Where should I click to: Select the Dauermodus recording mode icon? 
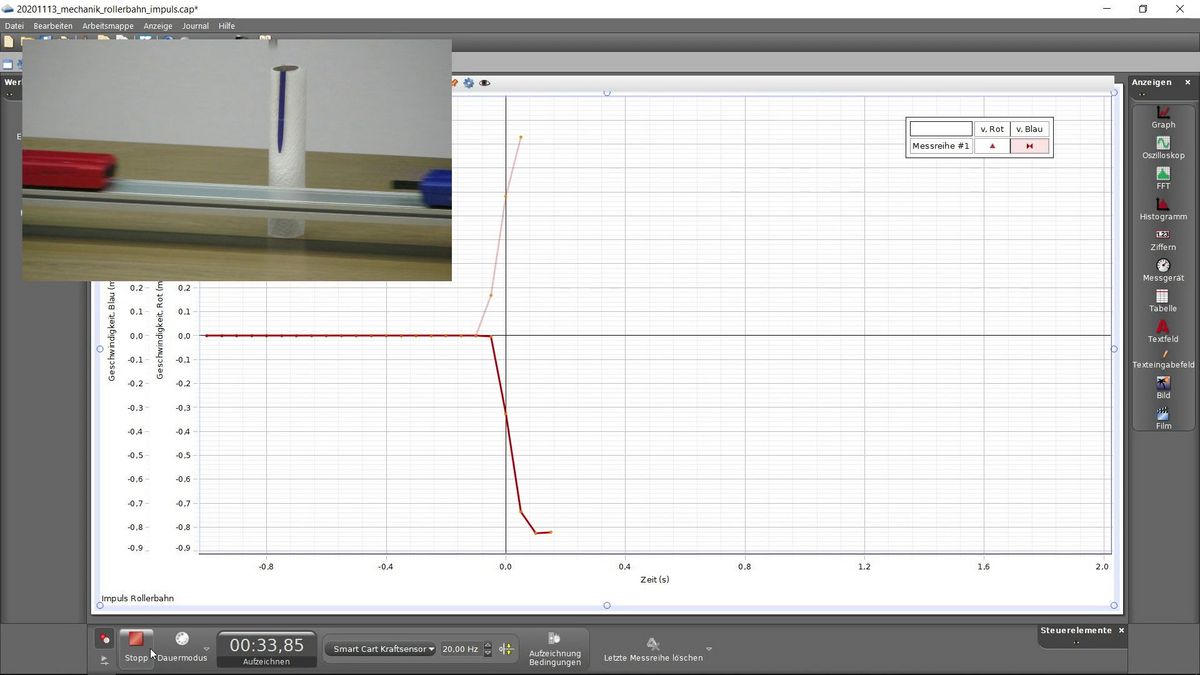pos(182,639)
